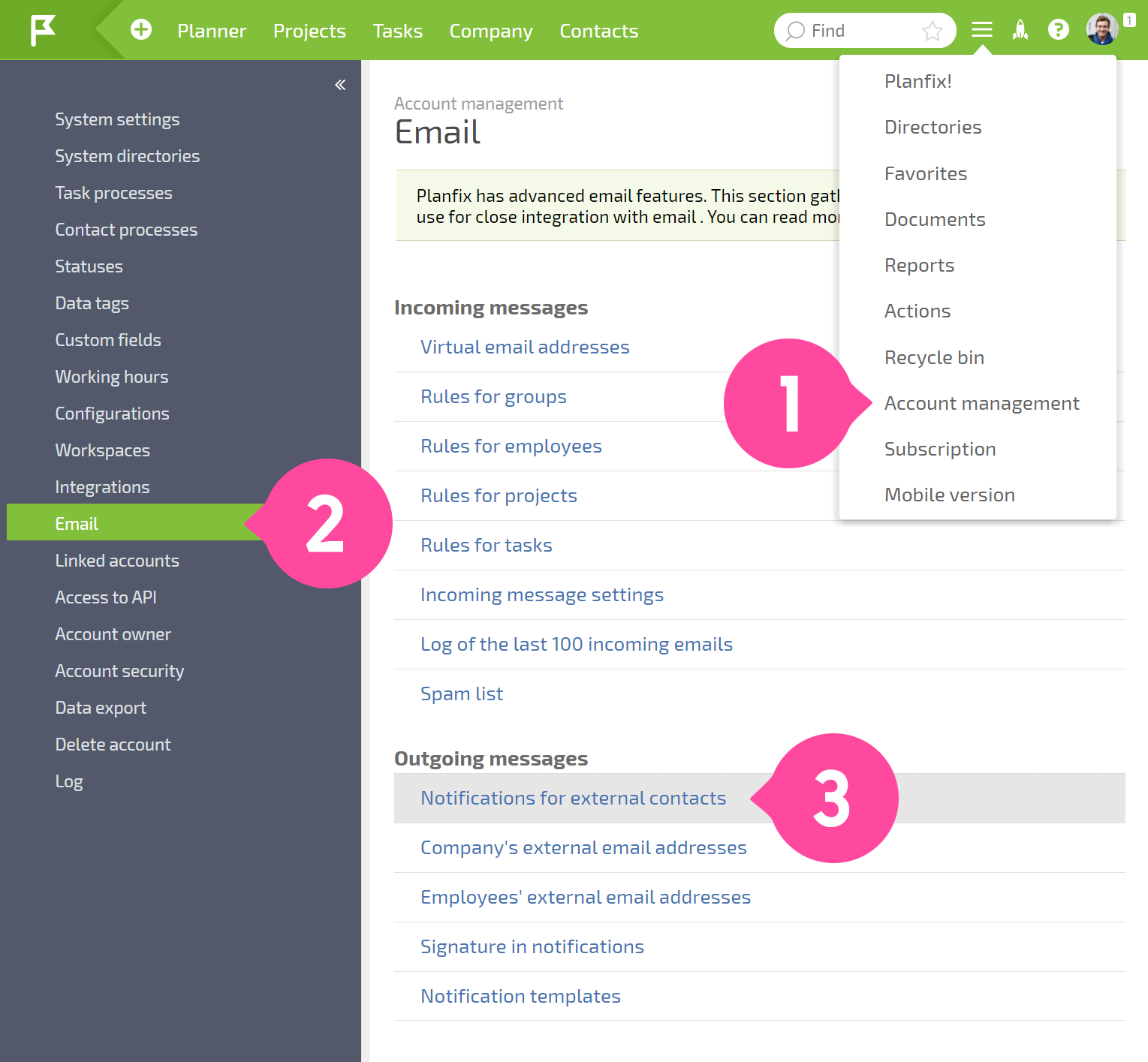Click the Account management breadcrumb

tap(478, 104)
